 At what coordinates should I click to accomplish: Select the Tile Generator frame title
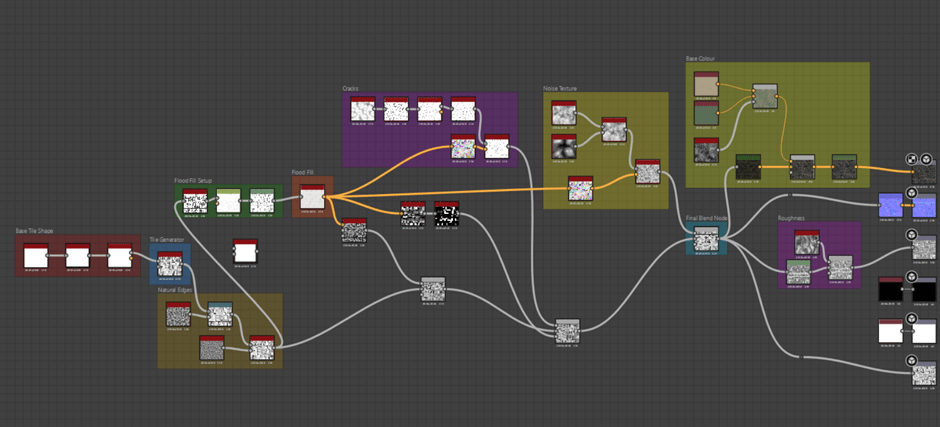[x=166, y=239]
